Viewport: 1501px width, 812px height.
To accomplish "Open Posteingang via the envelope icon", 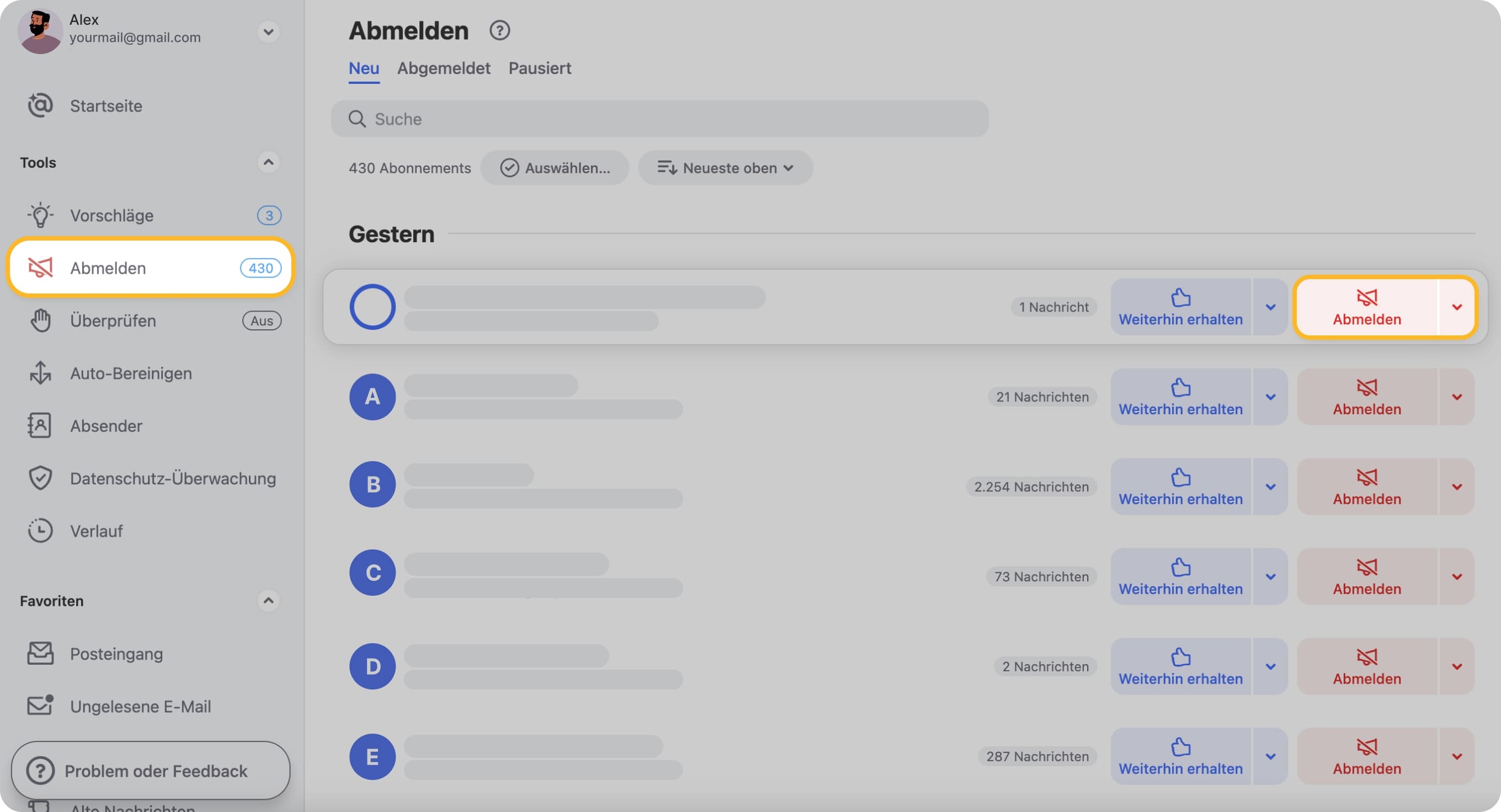I will [x=40, y=653].
